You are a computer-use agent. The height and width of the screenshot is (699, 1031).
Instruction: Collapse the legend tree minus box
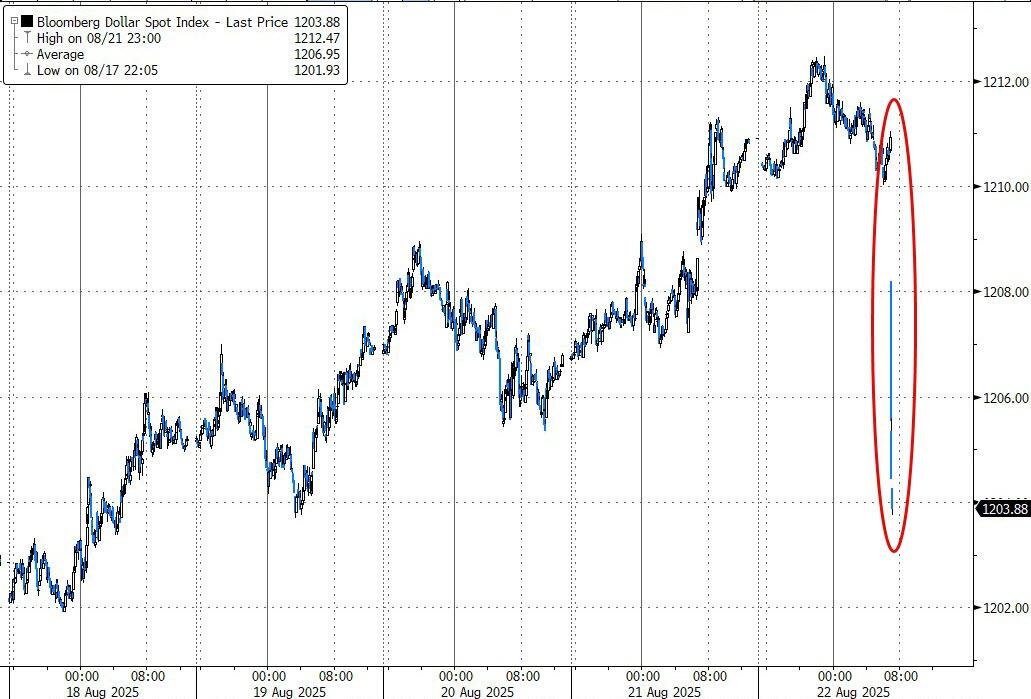point(14,20)
